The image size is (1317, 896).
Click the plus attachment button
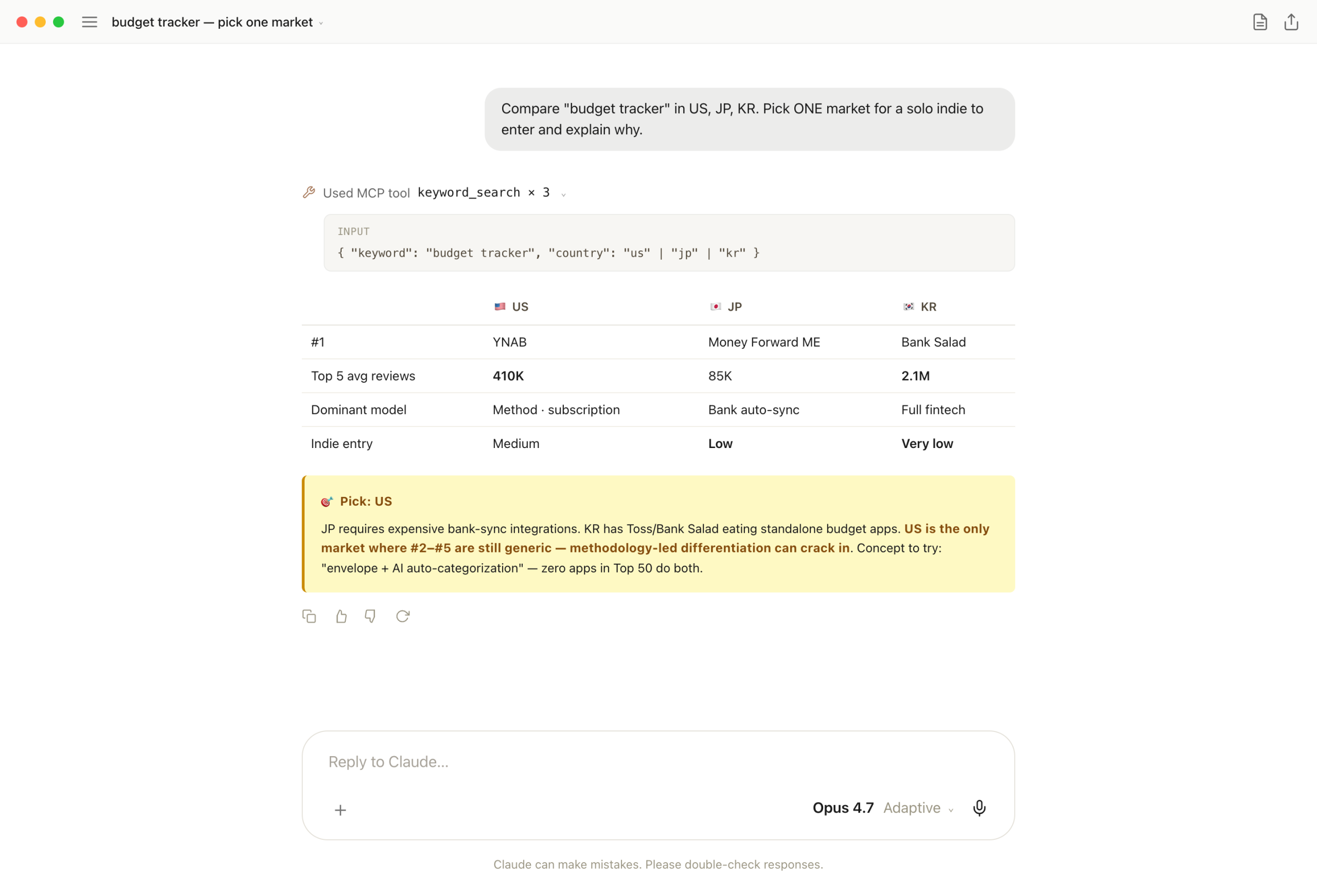(x=340, y=810)
